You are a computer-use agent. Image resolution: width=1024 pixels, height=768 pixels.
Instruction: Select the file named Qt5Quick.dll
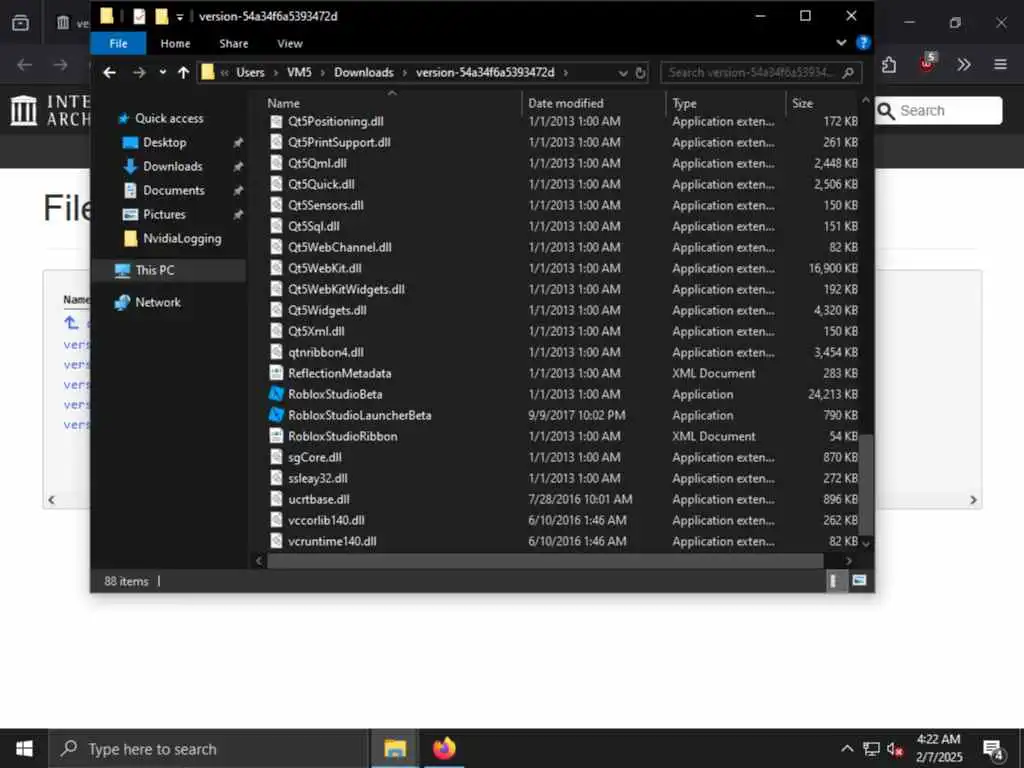coord(321,184)
